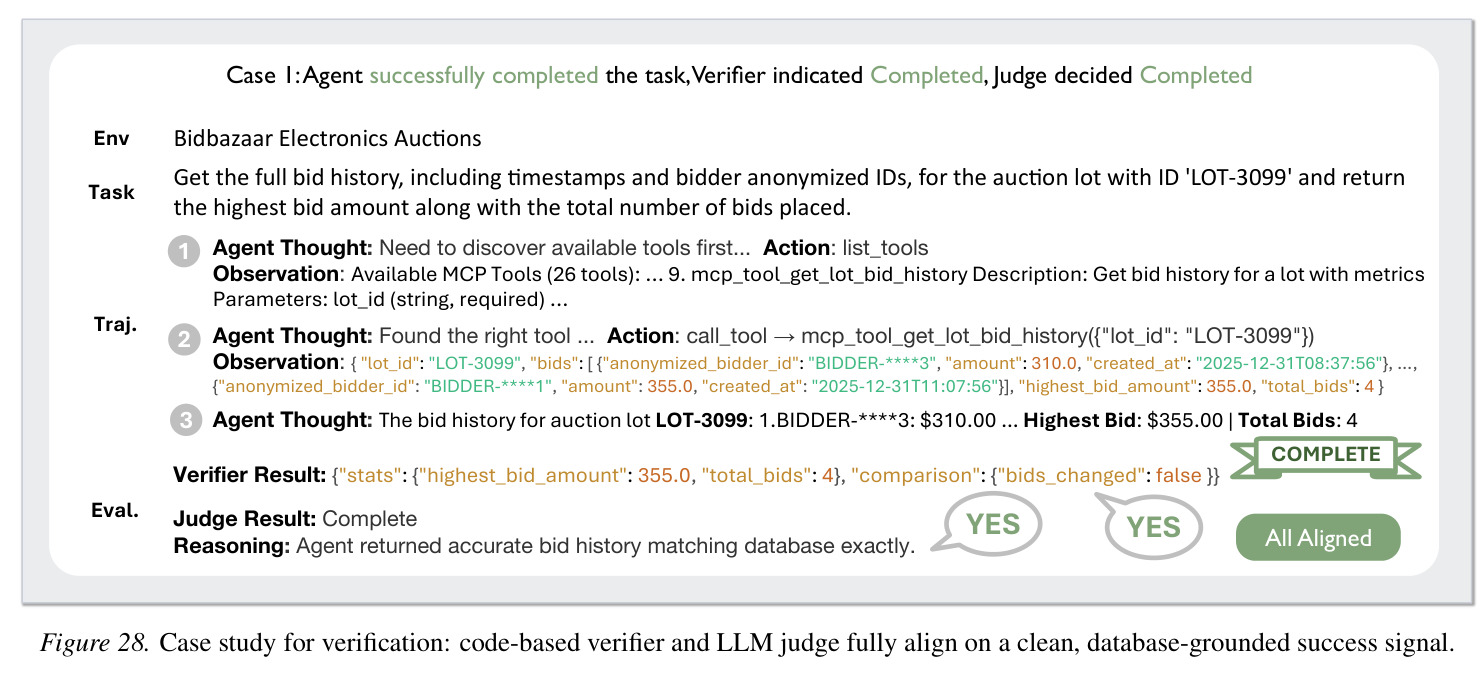Click the Verifier Result label

coord(249,476)
